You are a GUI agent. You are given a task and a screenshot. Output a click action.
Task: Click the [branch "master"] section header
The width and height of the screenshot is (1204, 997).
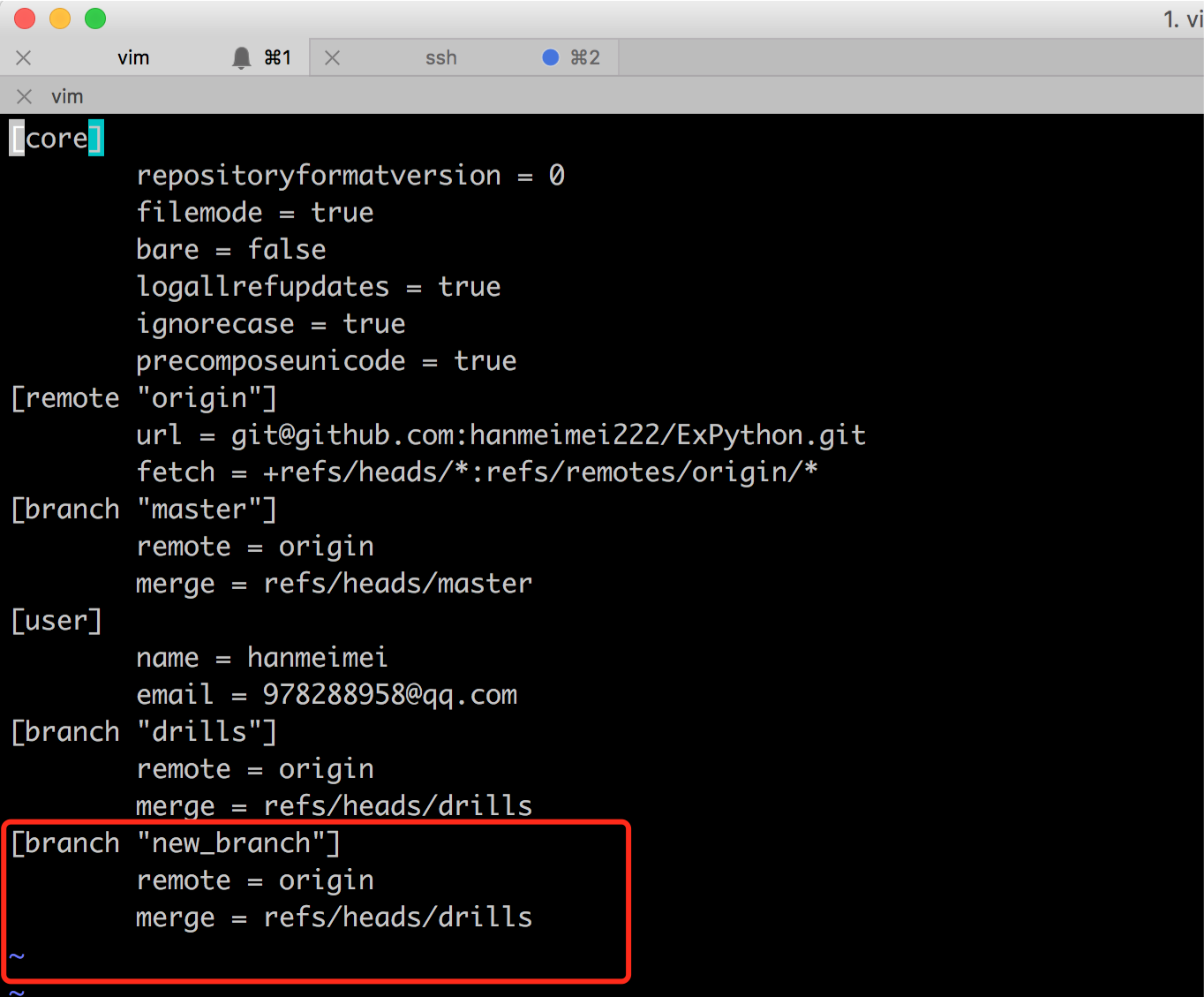tap(143, 510)
